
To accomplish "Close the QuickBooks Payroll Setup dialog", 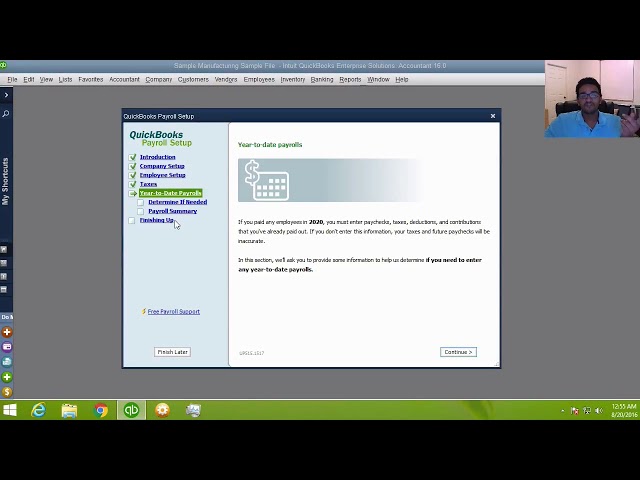I will [493, 116].
